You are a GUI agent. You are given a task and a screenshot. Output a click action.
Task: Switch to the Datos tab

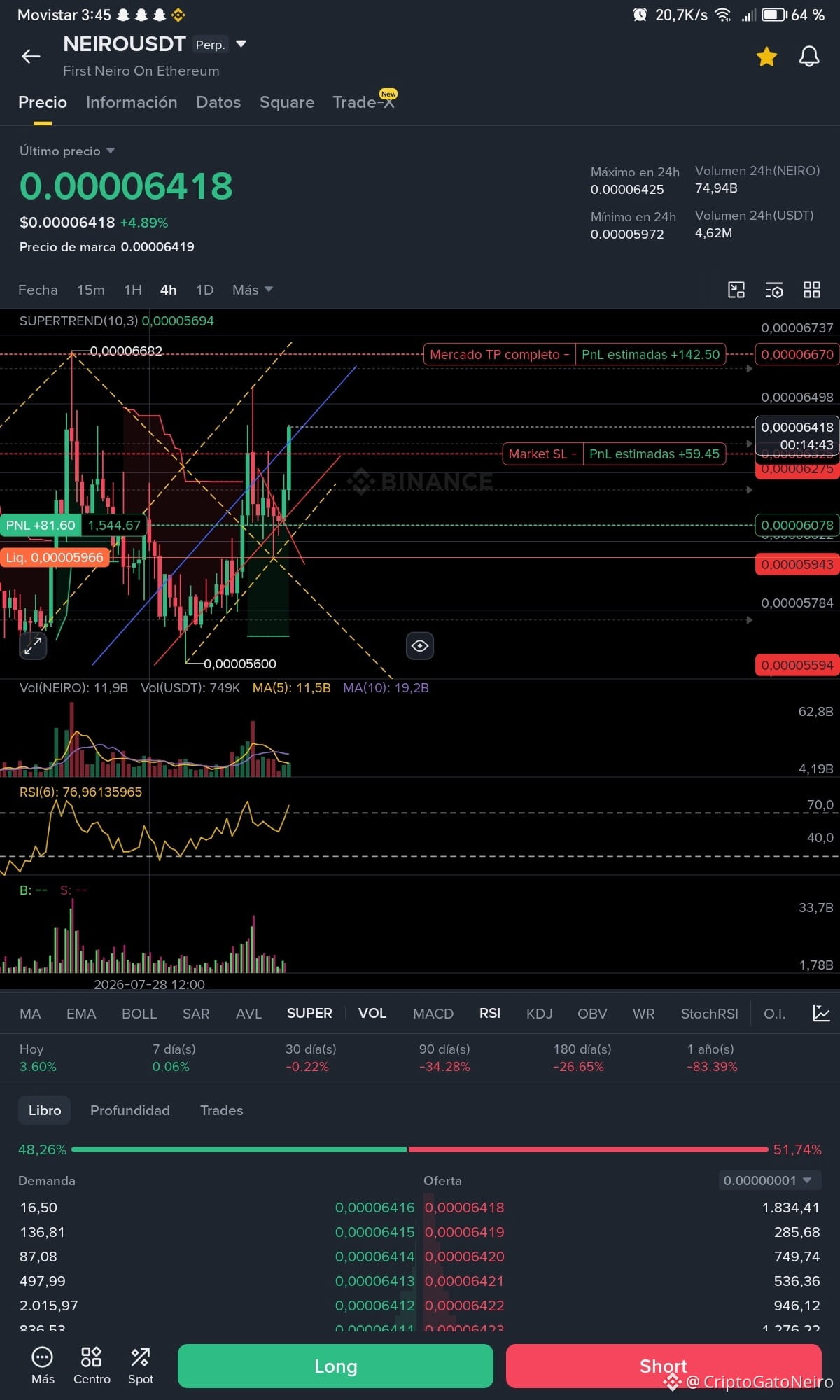(x=218, y=102)
